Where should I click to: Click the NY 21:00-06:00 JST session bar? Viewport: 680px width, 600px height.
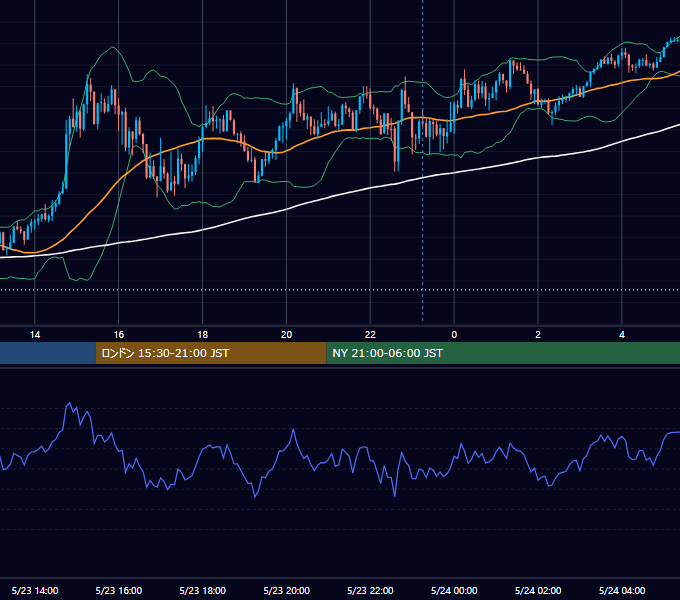pos(503,353)
